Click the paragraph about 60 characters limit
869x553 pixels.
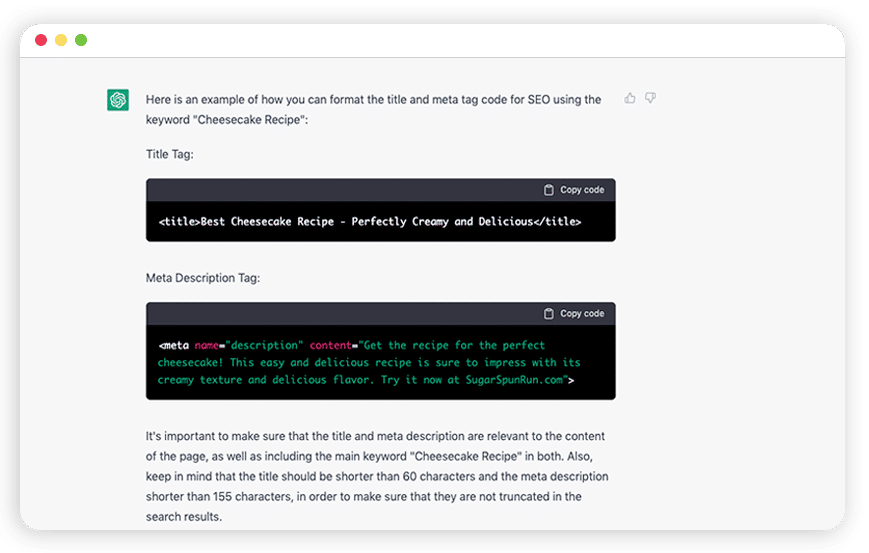coord(377,477)
